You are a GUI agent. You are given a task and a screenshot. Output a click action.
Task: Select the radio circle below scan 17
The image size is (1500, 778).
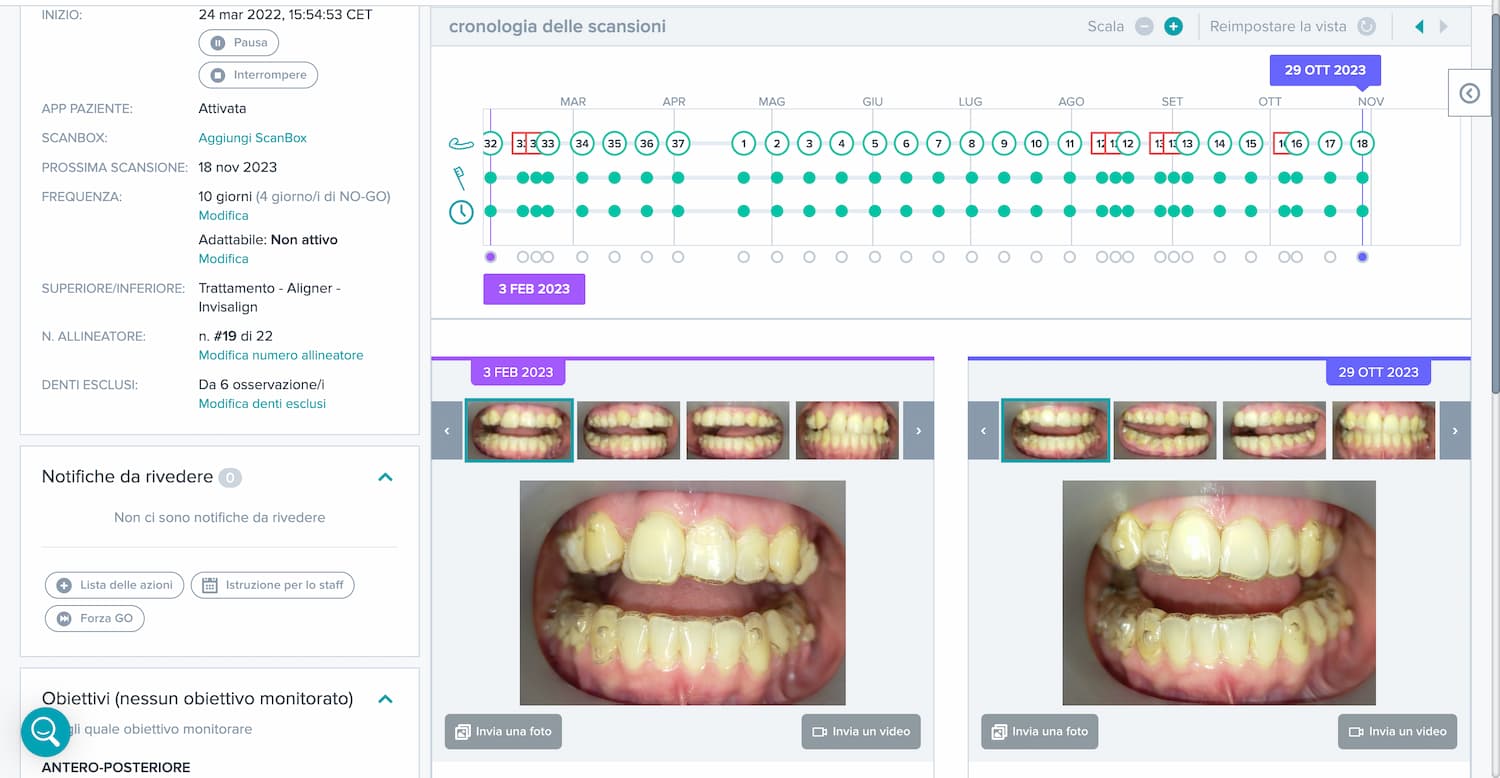(1330, 257)
